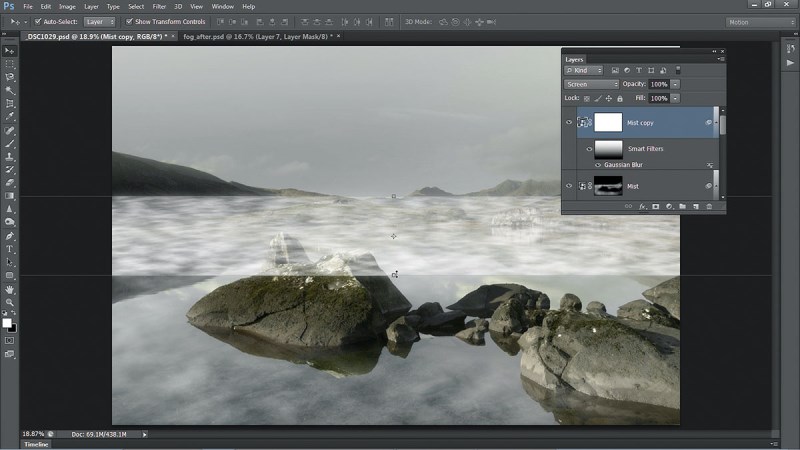Image resolution: width=800 pixels, height=450 pixels.
Task: Open the Filter menu
Action: (159, 7)
